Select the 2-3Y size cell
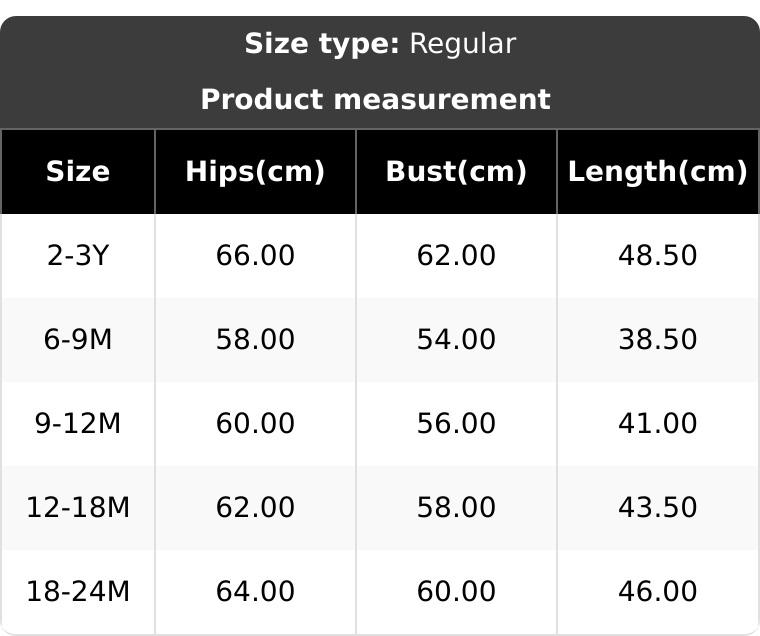 click(78, 256)
